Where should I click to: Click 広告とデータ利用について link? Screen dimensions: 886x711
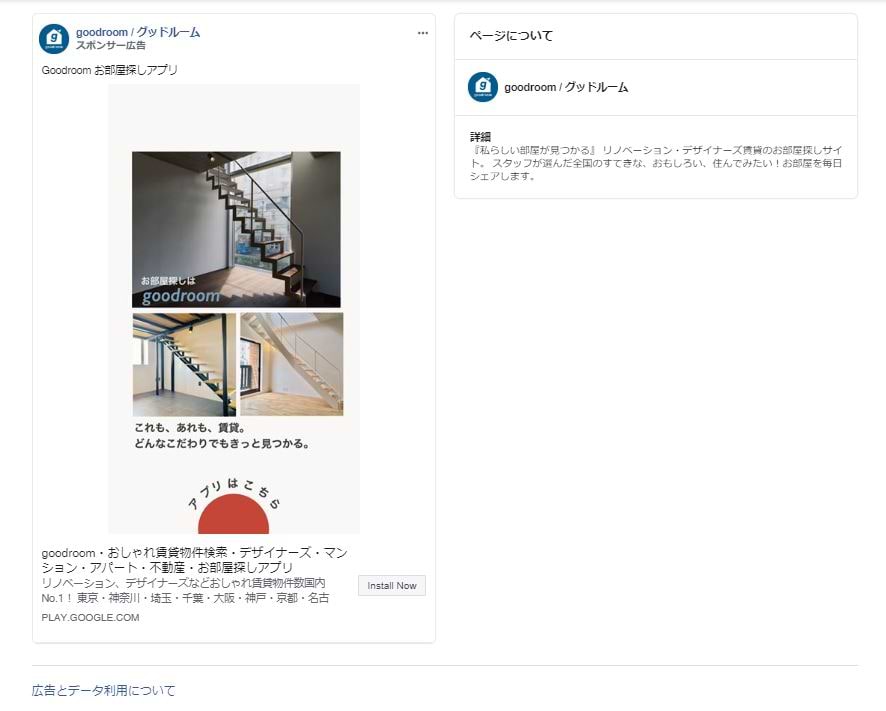(x=103, y=690)
